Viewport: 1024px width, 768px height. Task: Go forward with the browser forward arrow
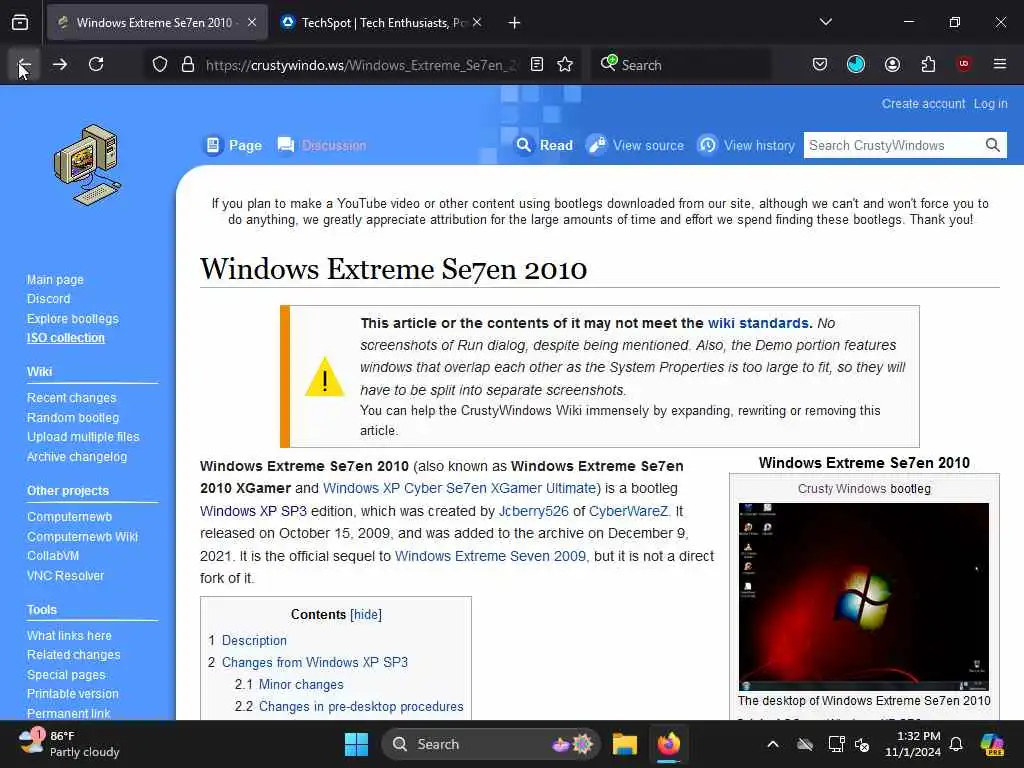click(x=60, y=65)
